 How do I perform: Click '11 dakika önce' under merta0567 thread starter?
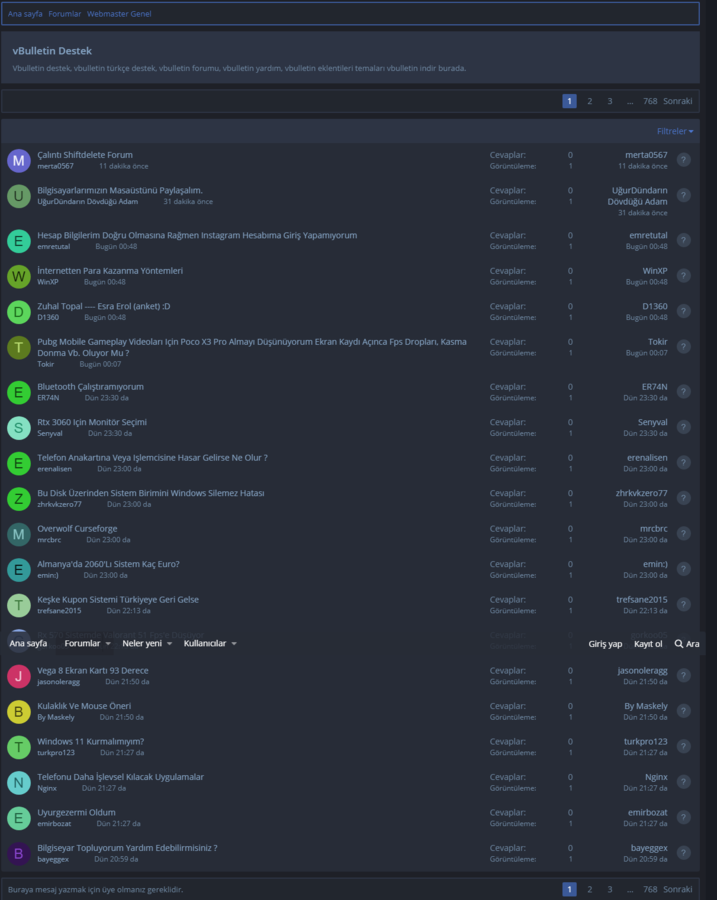(x=123, y=166)
